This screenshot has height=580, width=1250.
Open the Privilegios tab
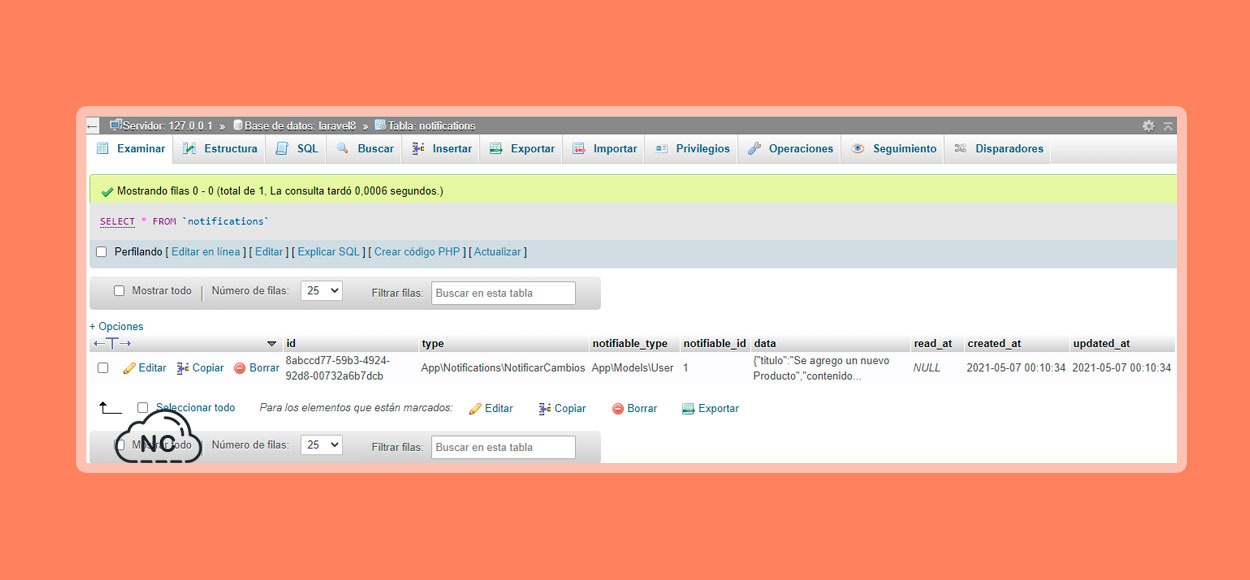(x=692, y=149)
